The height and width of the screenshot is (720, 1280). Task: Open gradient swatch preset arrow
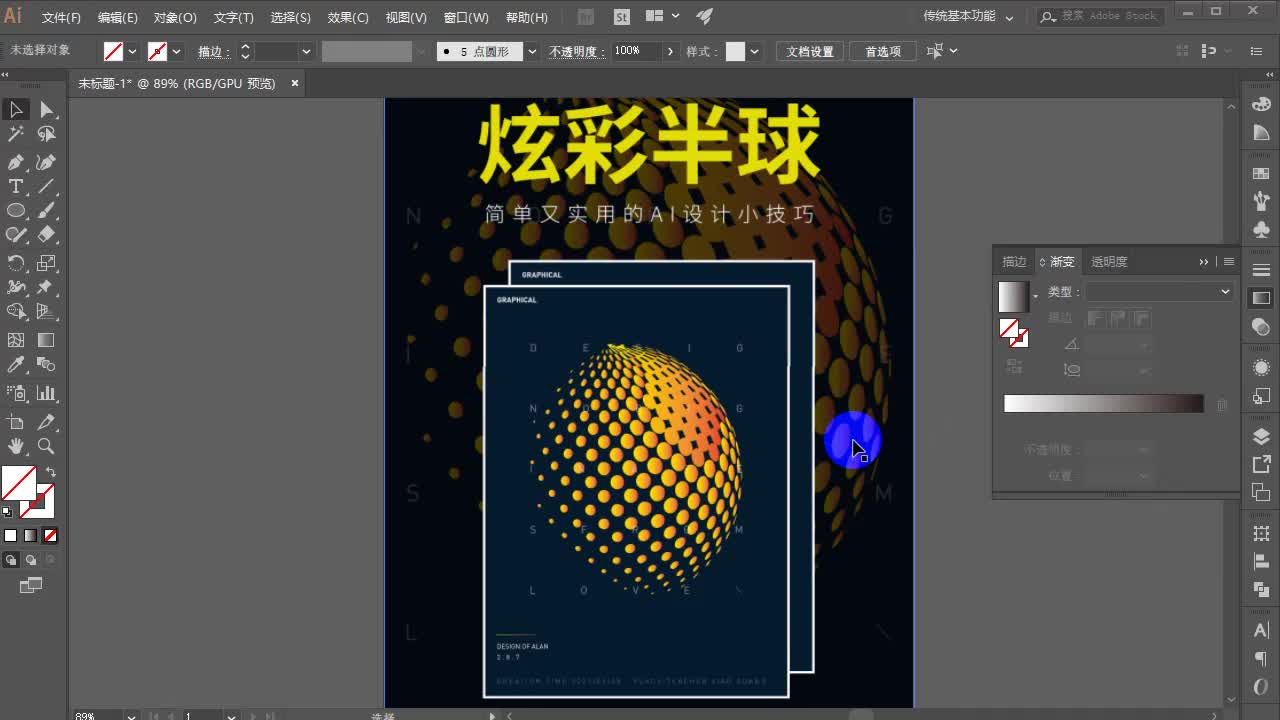[x=1035, y=297]
